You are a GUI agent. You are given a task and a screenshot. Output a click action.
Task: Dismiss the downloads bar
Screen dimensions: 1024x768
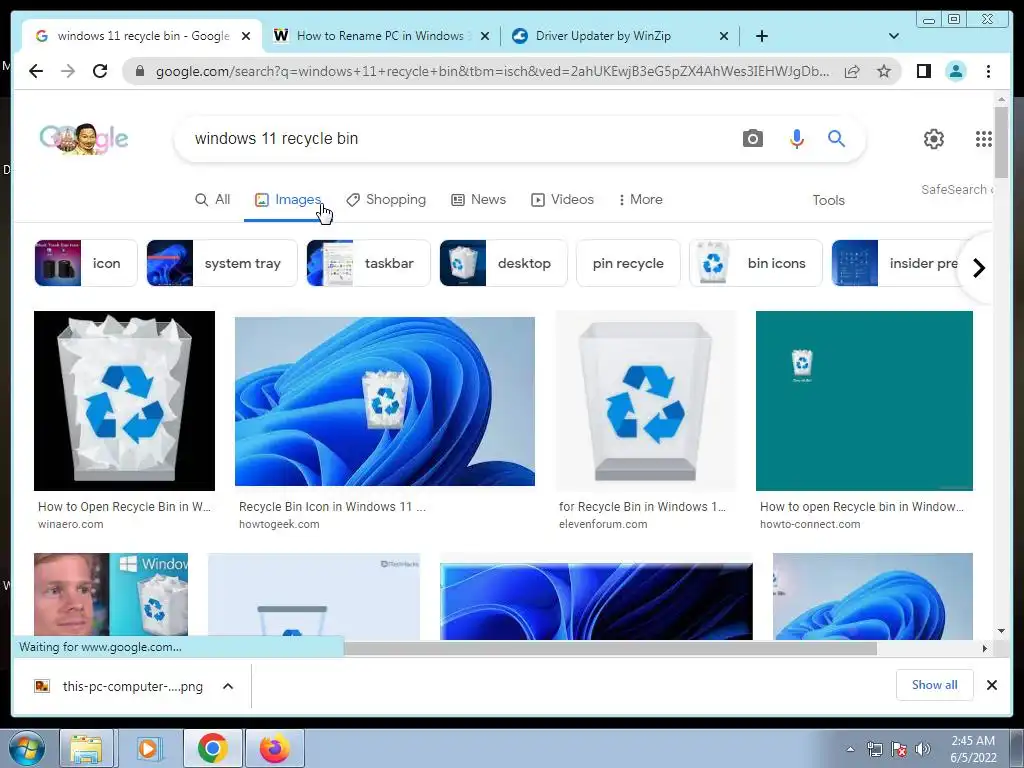tap(991, 685)
